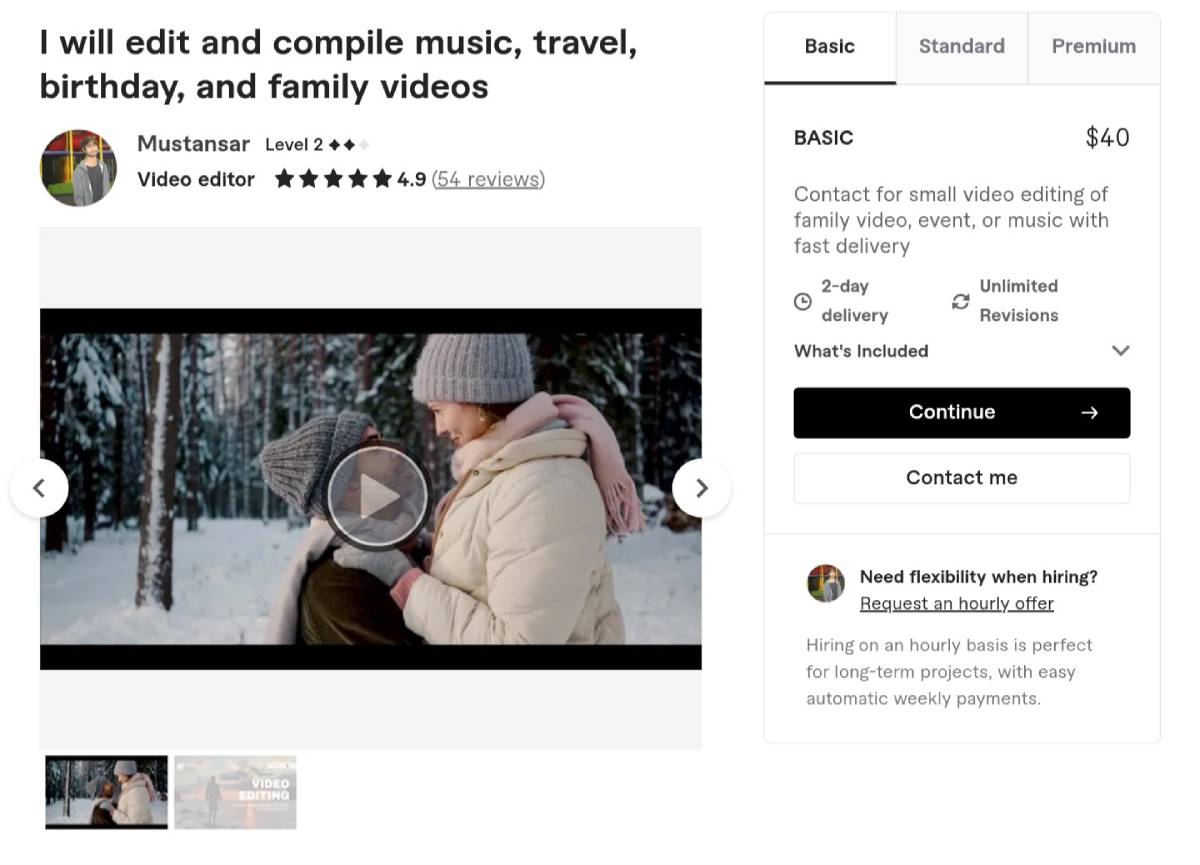Click the Contact me button
The height and width of the screenshot is (865, 1200).
(x=961, y=478)
